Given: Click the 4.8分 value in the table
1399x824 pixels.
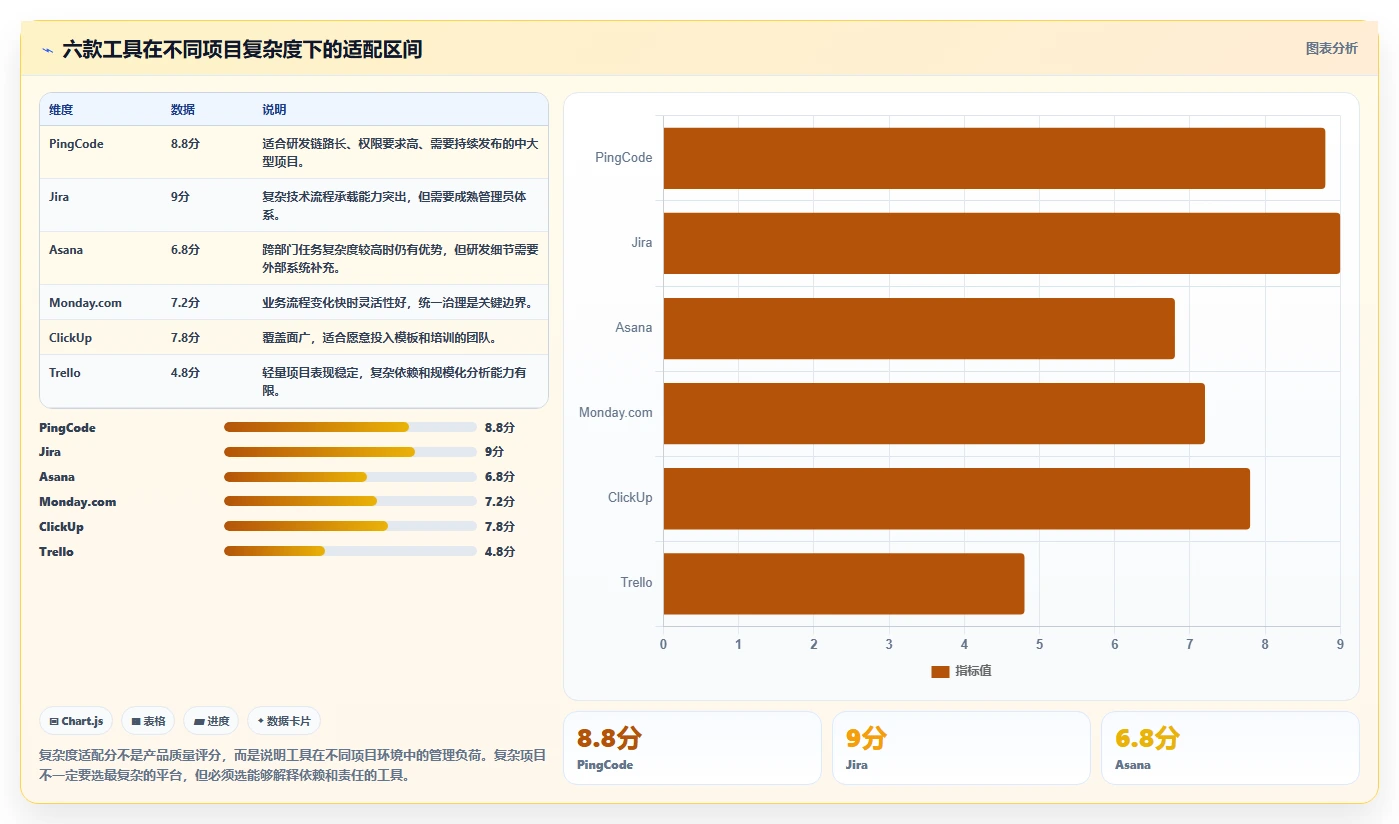Looking at the screenshot, I should pyautogui.click(x=185, y=373).
